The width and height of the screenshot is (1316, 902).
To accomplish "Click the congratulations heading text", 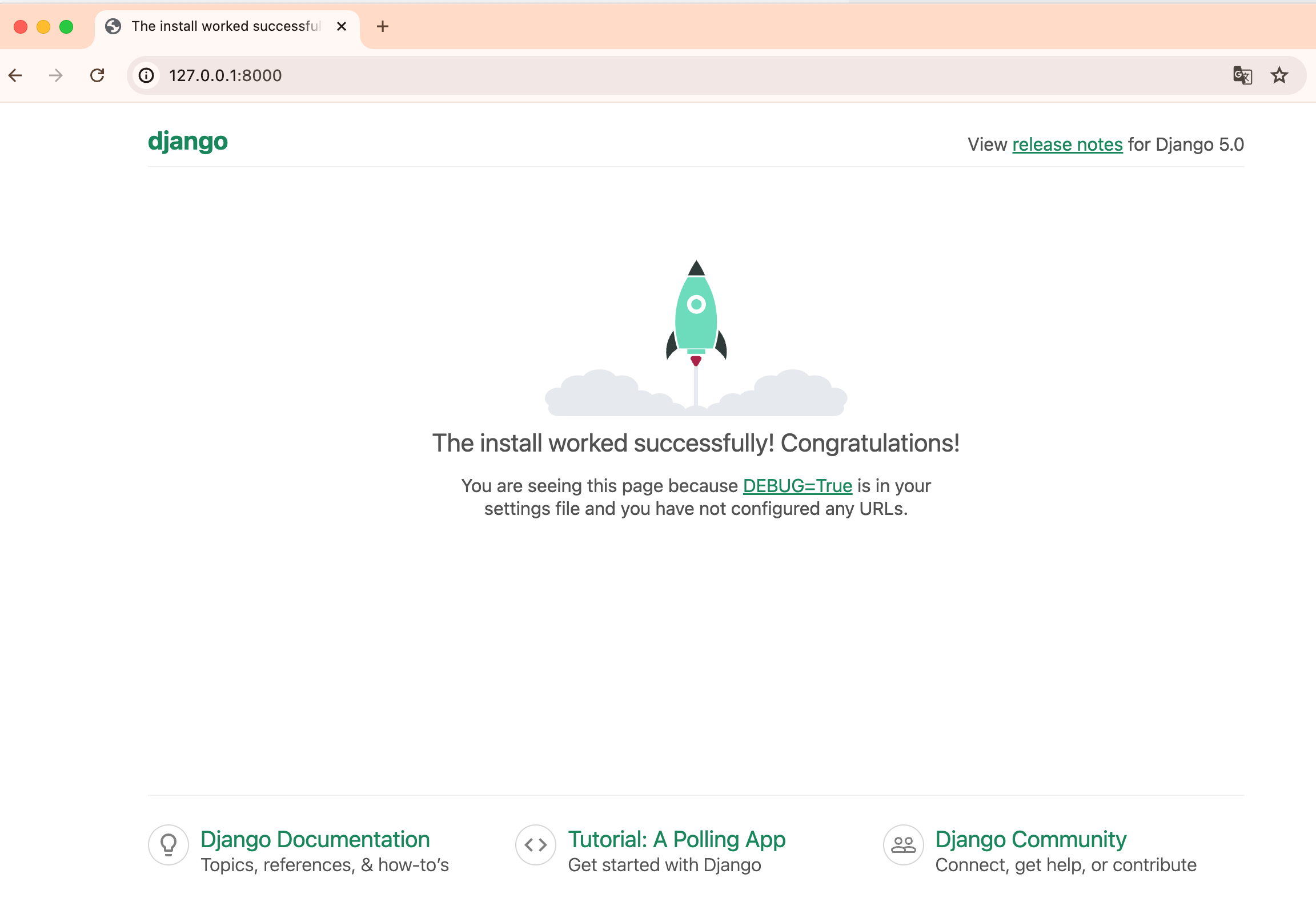I will click(696, 444).
